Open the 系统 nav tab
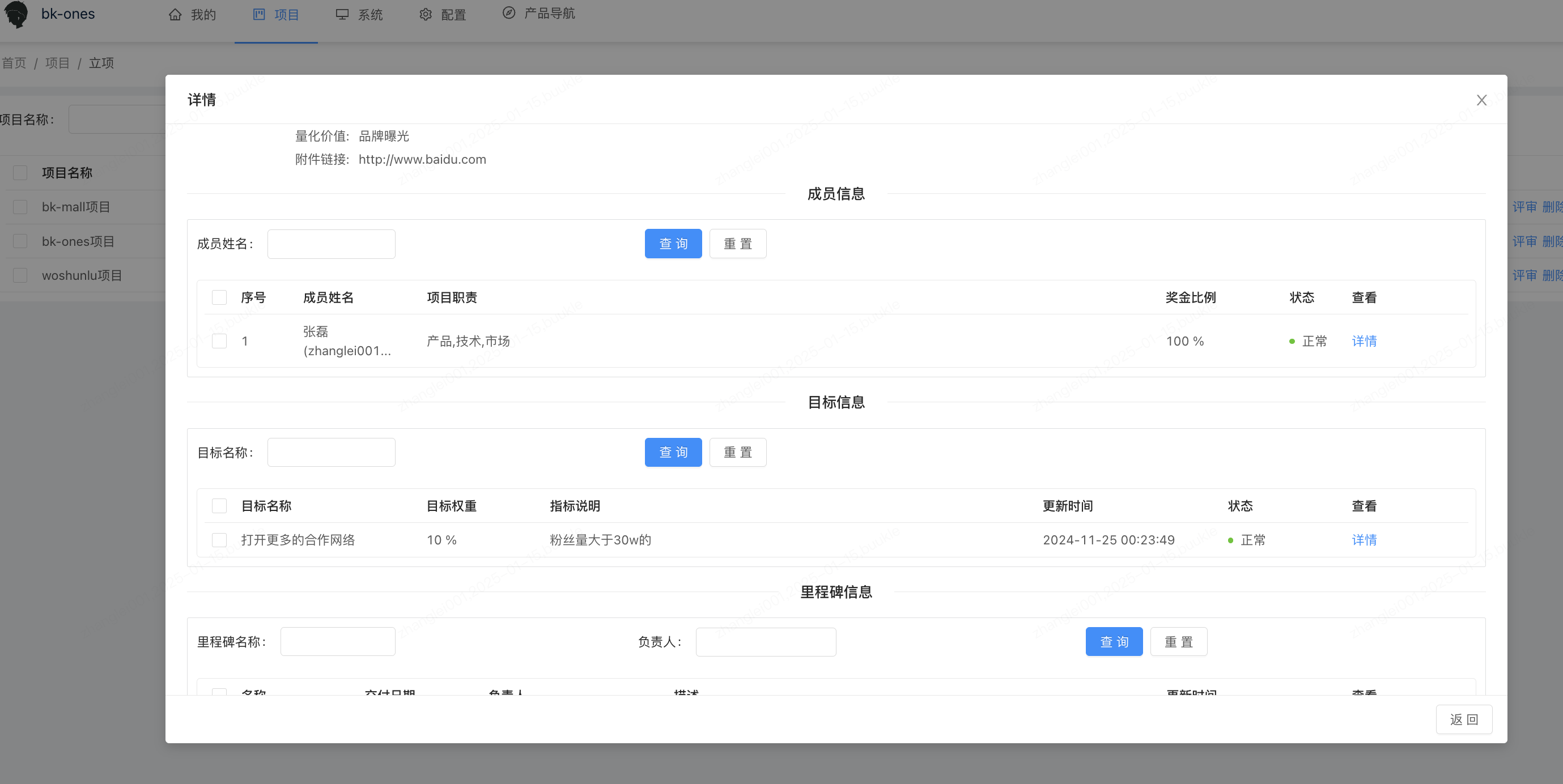Image resolution: width=1563 pixels, height=784 pixels. pyautogui.click(x=359, y=15)
